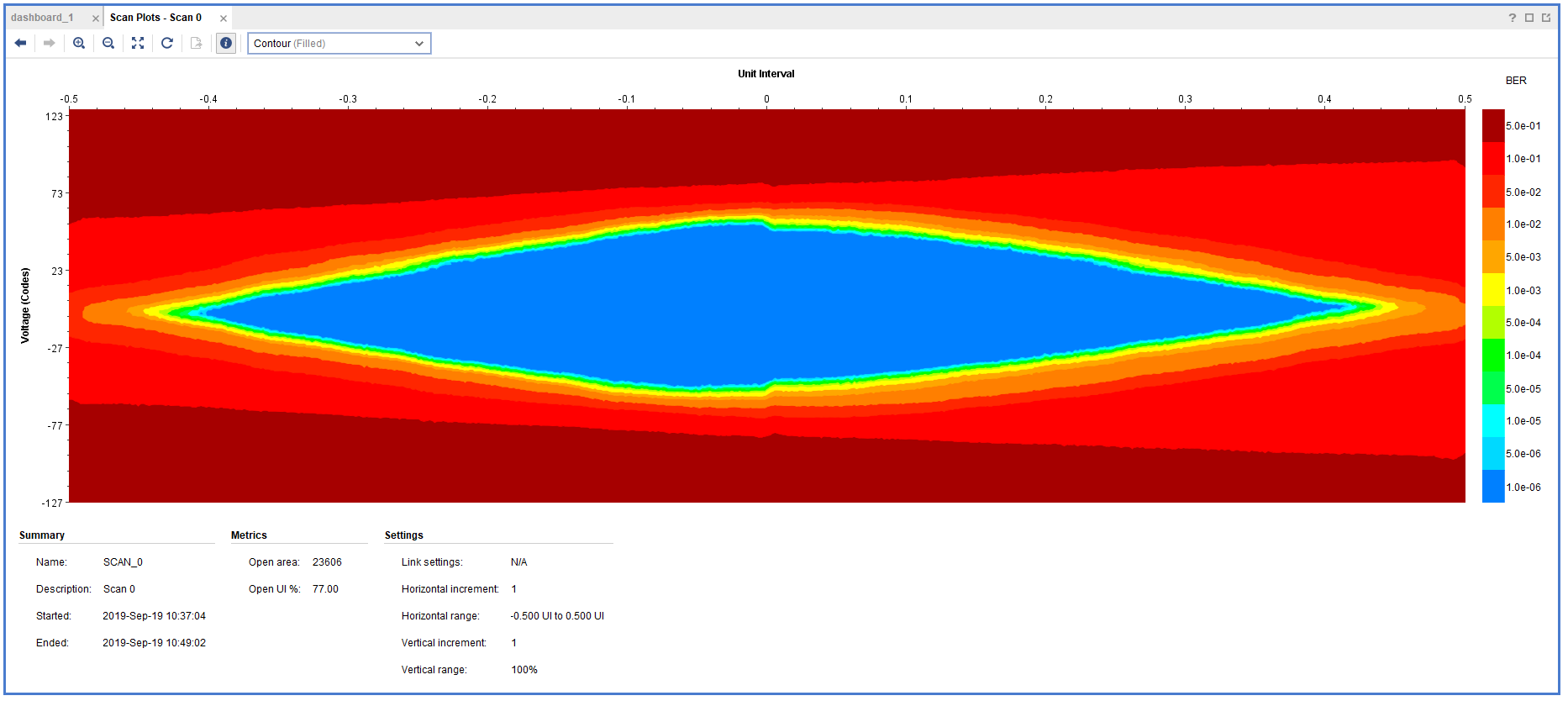Click the export plot icon
The image size is (1568, 701).
tap(197, 43)
